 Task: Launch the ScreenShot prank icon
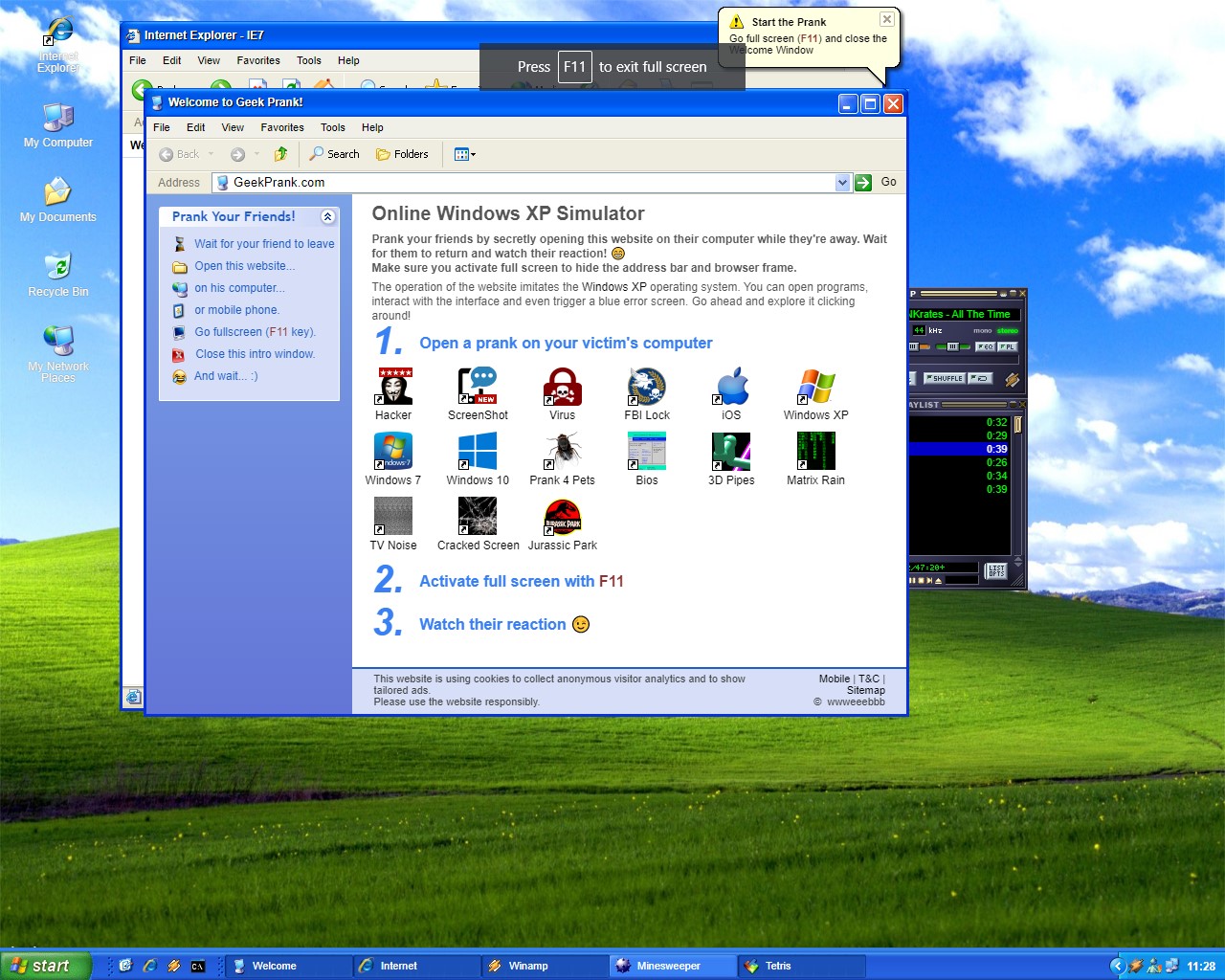click(x=478, y=393)
